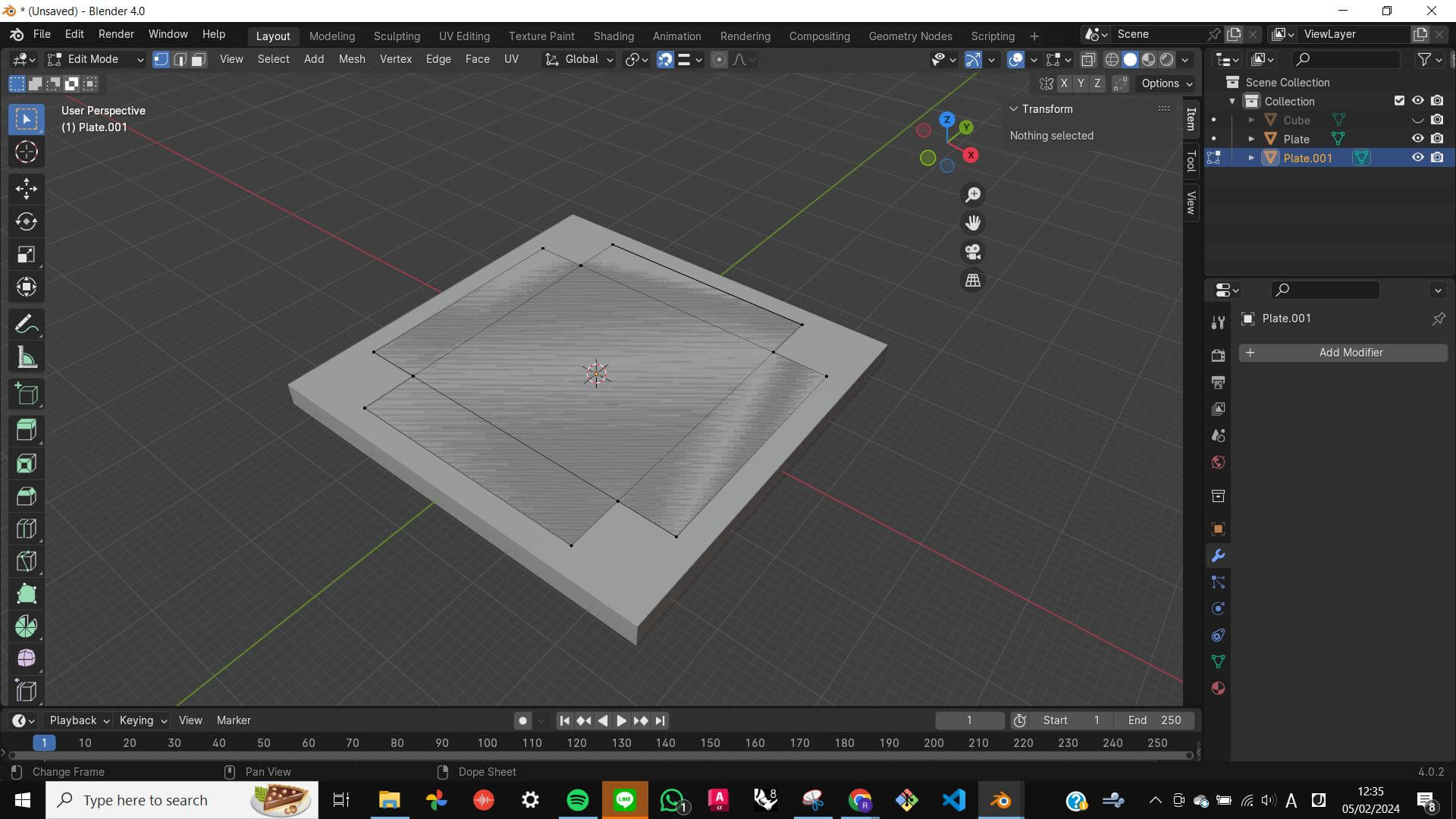This screenshot has width=1456, height=819.
Task: Open the Tool sidebar tab
Action: coord(1191,161)
